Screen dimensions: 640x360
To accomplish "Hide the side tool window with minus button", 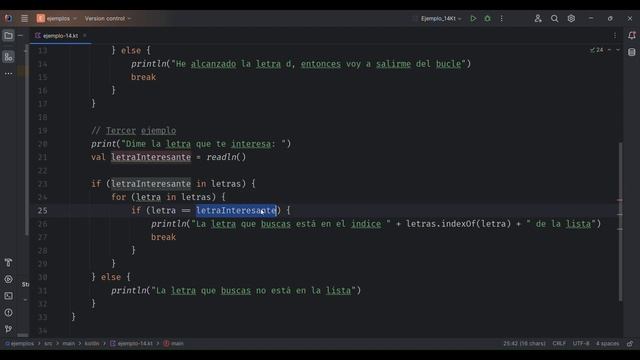I will (x=20, y=36).
